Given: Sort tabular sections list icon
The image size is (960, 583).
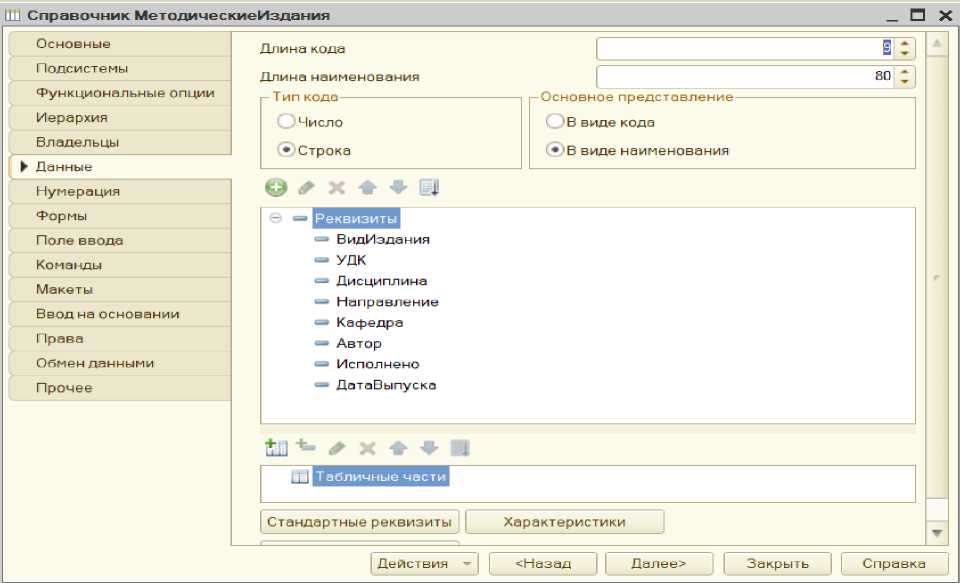Looking at the screenshot, I should (460, 448).
